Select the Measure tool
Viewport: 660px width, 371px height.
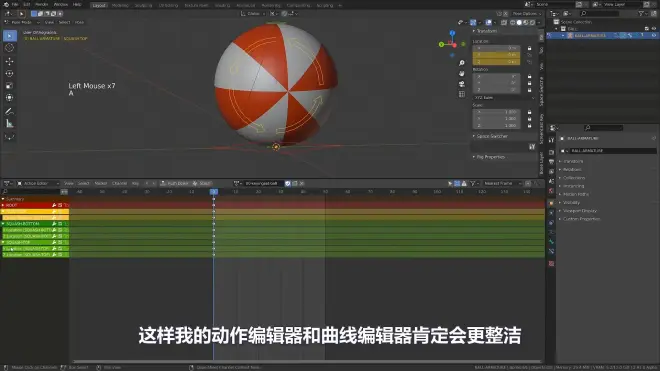tap(9, 124)
